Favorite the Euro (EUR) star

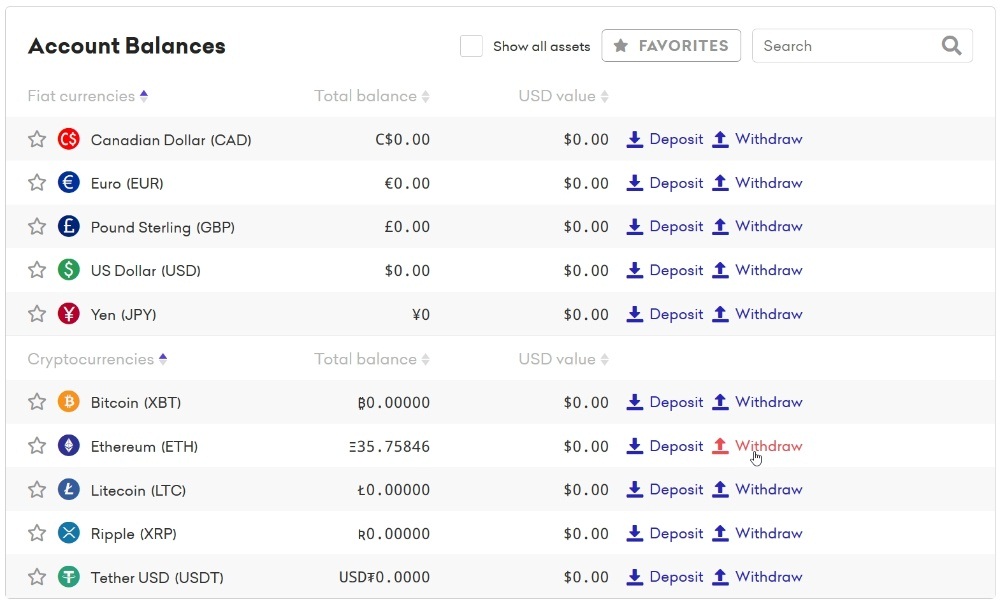point(37,183)
